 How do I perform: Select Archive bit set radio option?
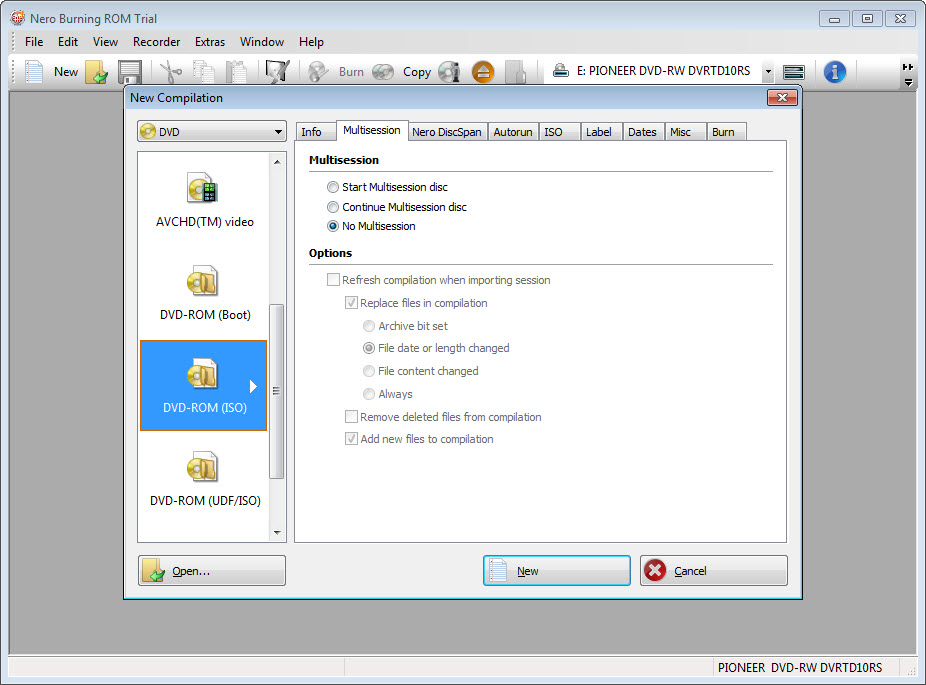(x=369, y=326)
